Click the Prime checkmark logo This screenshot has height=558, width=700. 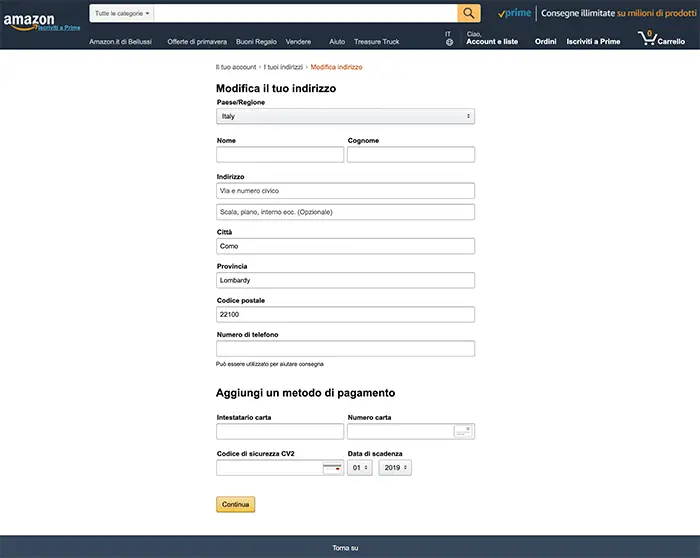tap(514, 13)
